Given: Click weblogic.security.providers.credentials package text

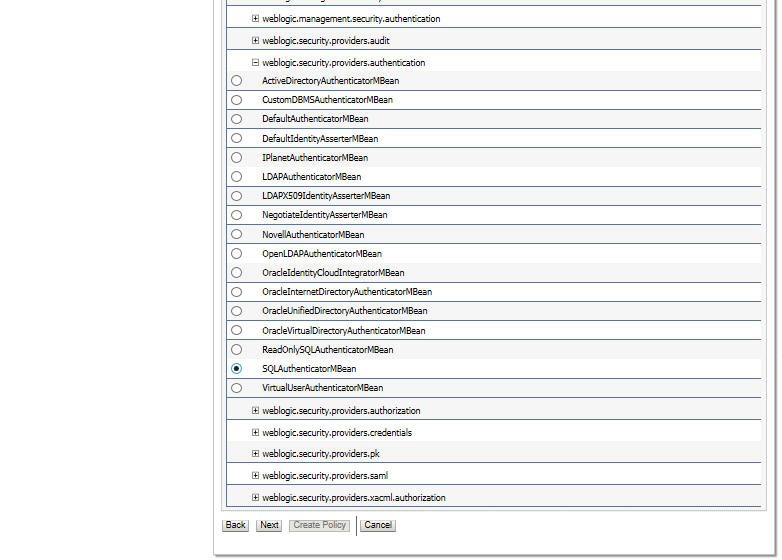Looking at the screenshot, I should (337, 433).
